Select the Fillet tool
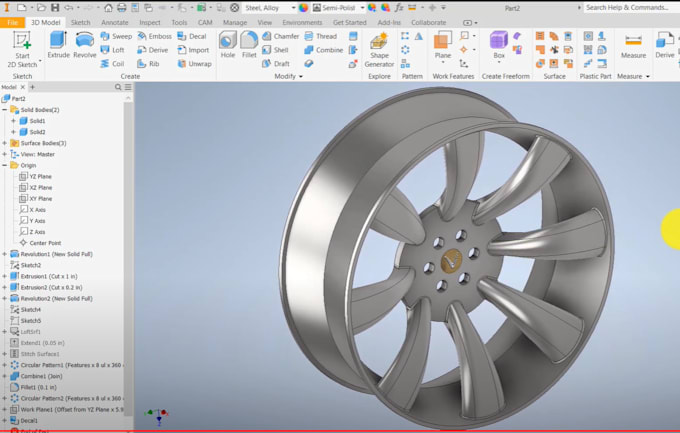The image size is (680, 433). click(x=249, y=45)
